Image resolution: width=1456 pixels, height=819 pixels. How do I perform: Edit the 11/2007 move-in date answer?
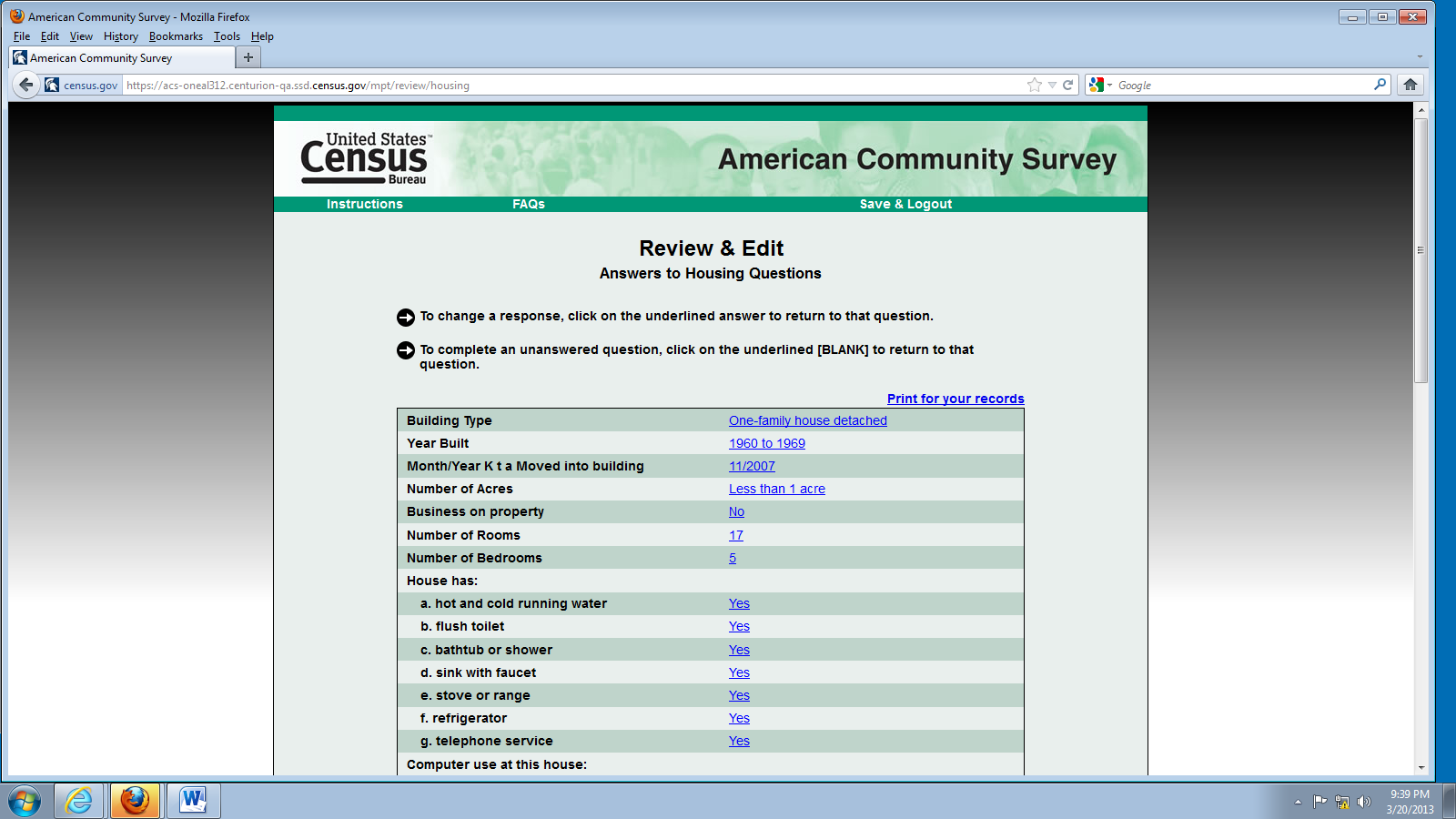pos(752,466)
